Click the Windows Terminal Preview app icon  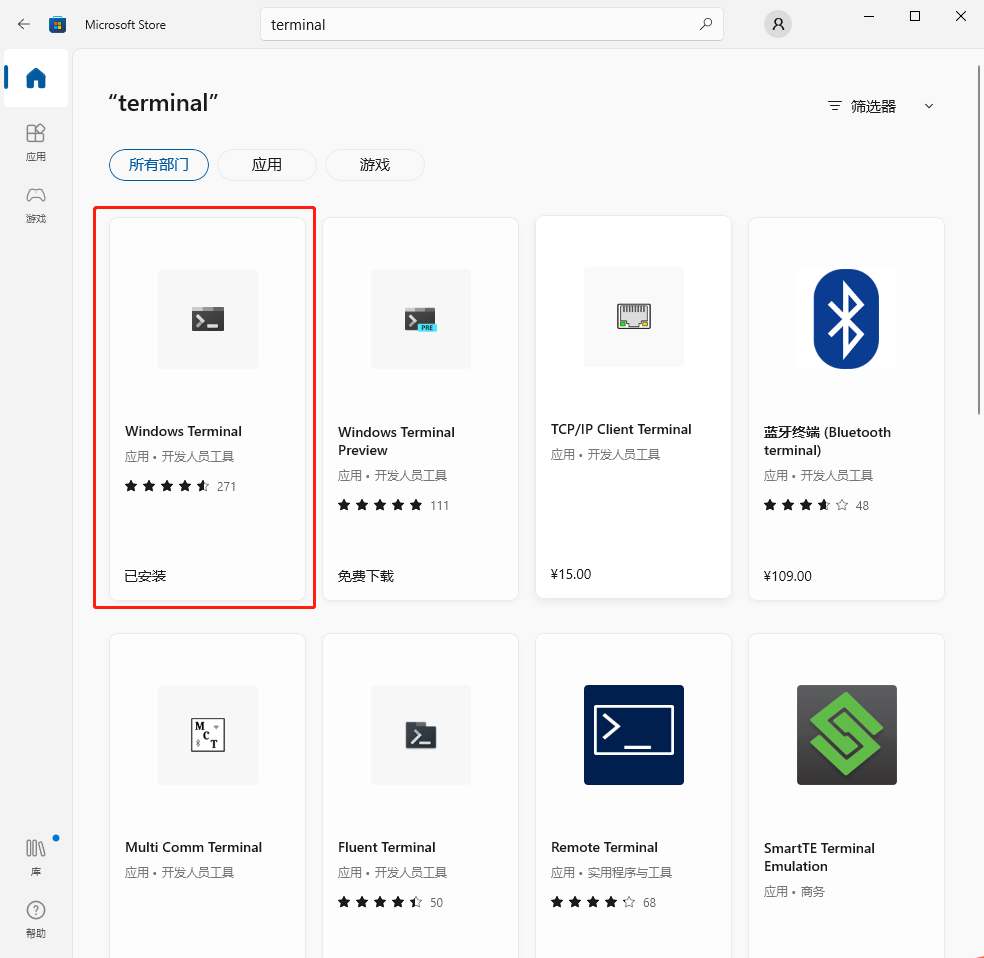pyautogui.click(x=420, y=319)
